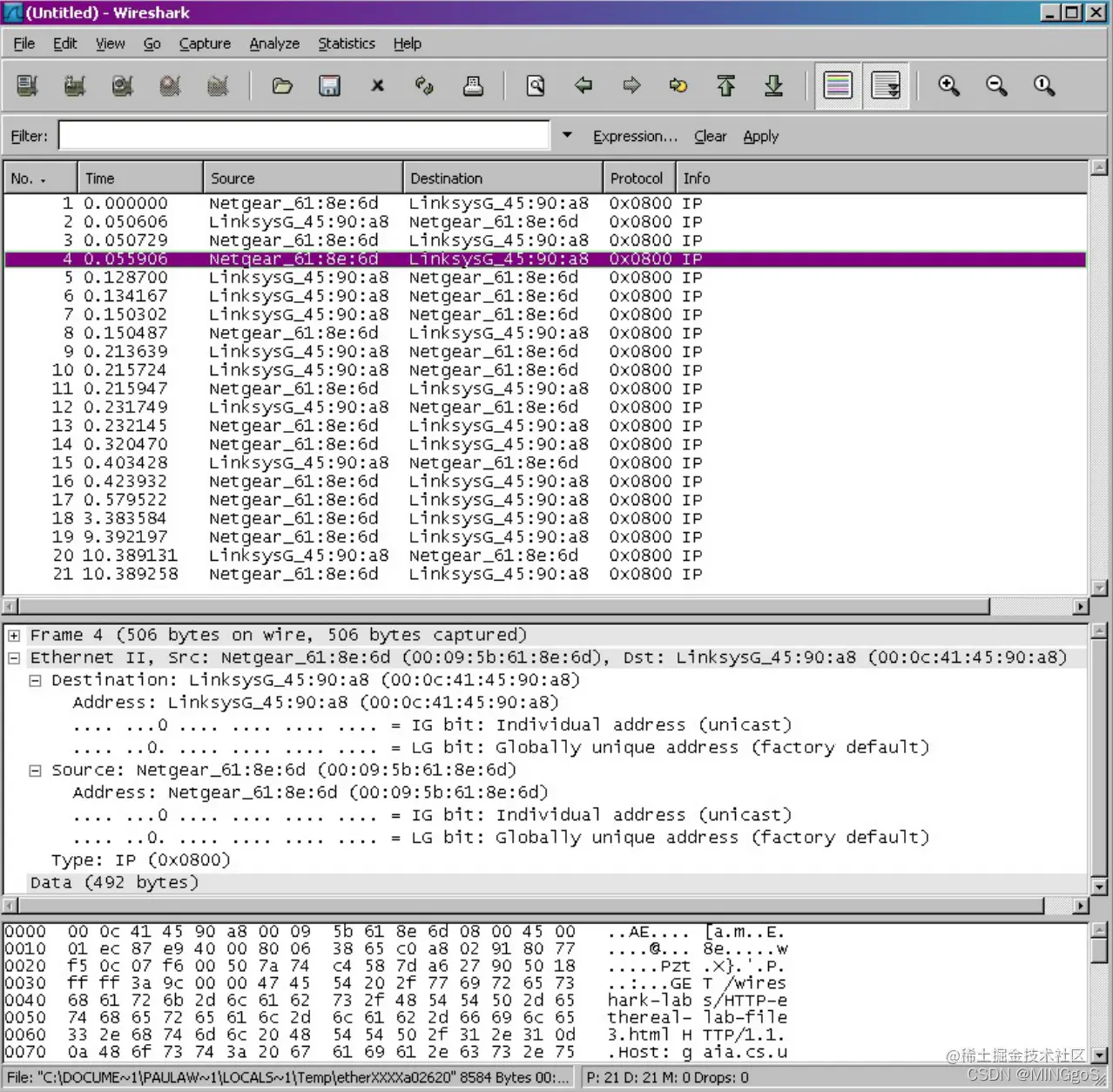This screenshot has width=1113, height=1092.
Task: Expand the Frame 4 tree node
Action: tap(14, 636)
